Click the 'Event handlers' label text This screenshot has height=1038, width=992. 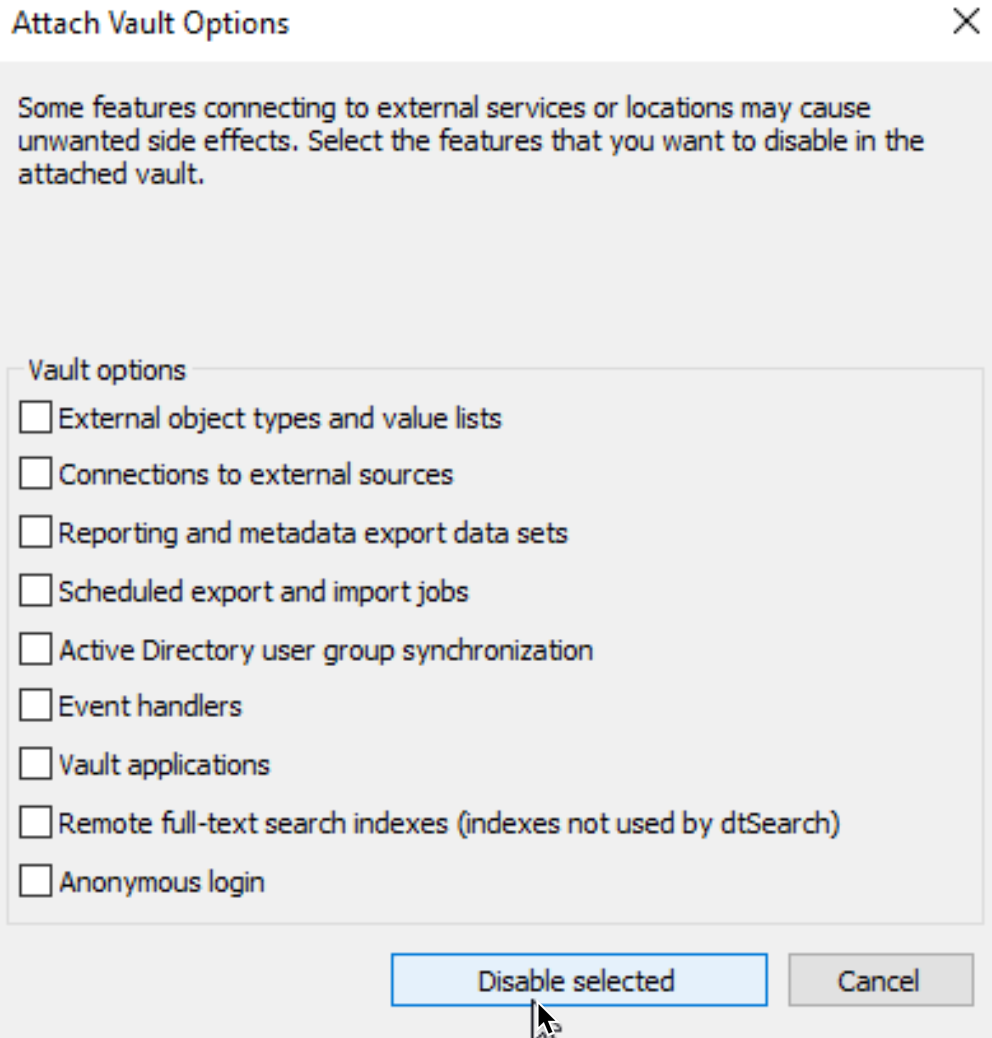pyautogui.click(x=150, y=706)
